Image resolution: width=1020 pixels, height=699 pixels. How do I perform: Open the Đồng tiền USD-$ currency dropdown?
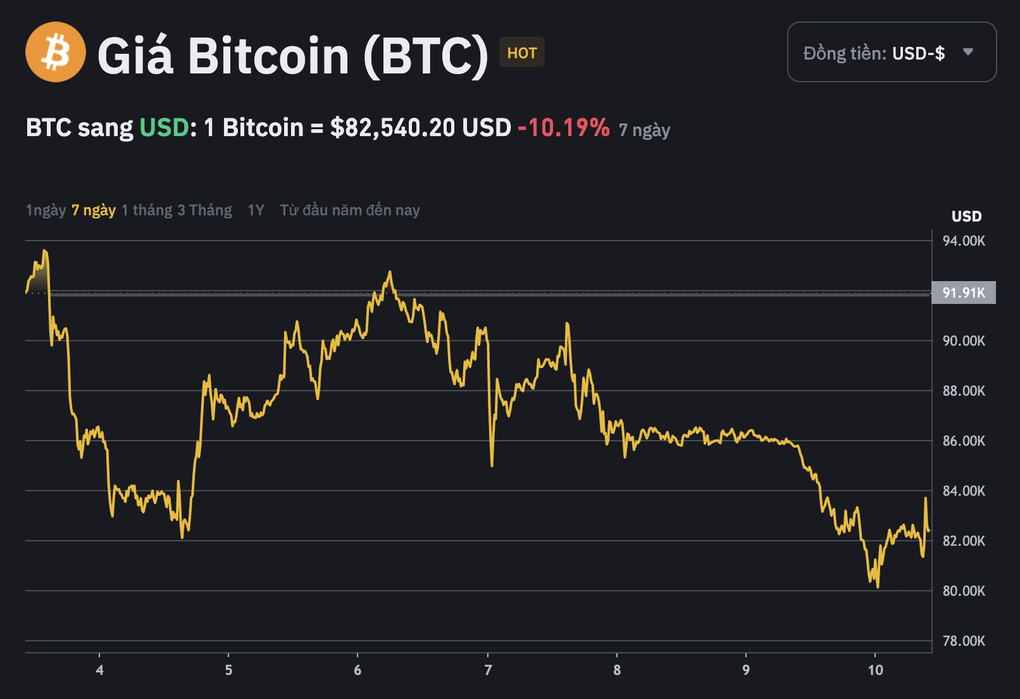pos(891,52)
